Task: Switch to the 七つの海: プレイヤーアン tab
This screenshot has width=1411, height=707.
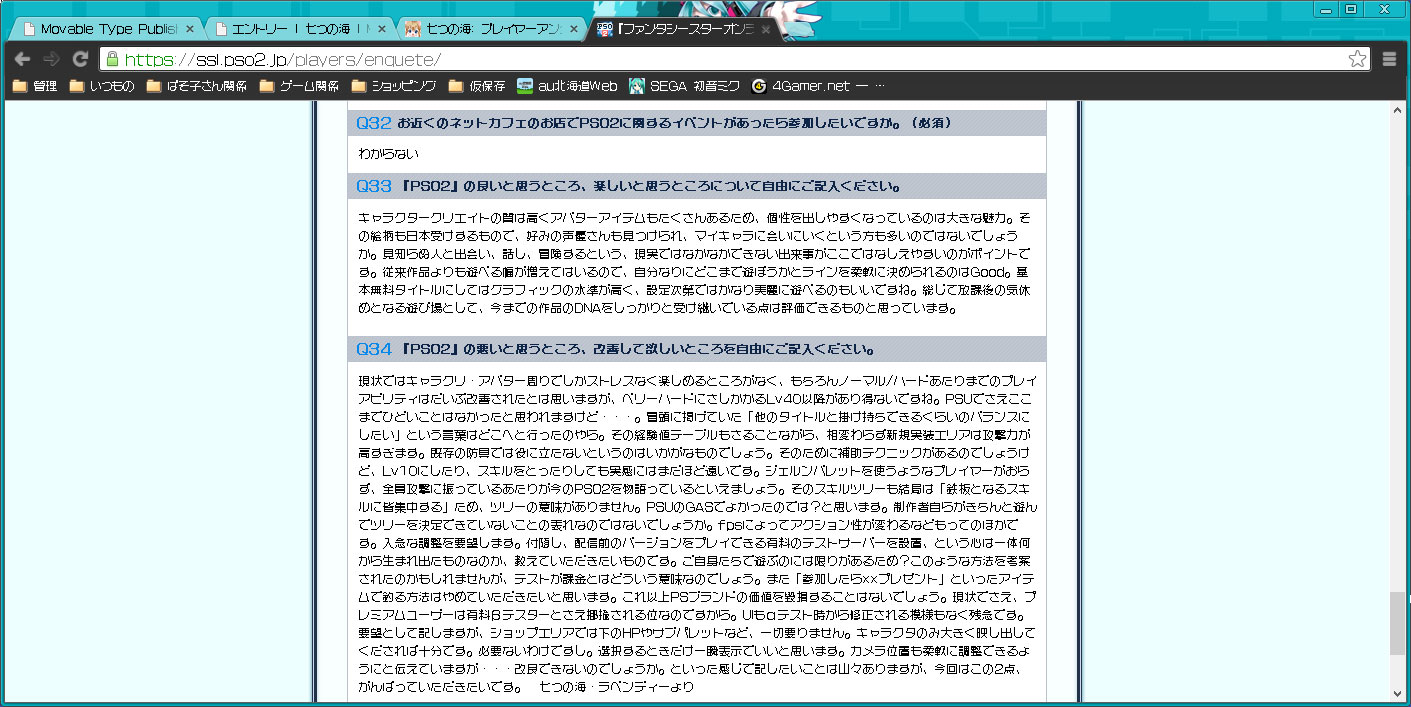Action: click(x=492, y=30)
